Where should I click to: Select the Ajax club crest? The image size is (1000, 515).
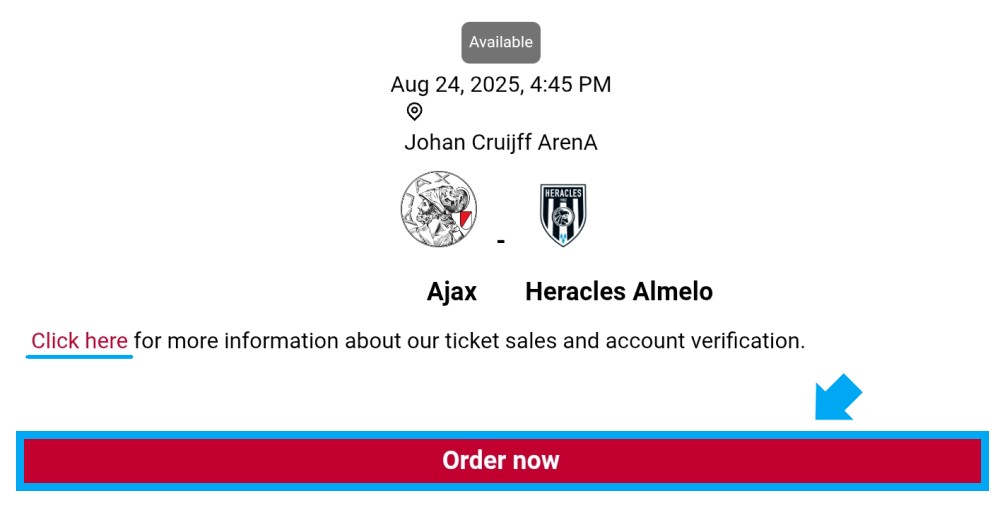pos(439,209)
